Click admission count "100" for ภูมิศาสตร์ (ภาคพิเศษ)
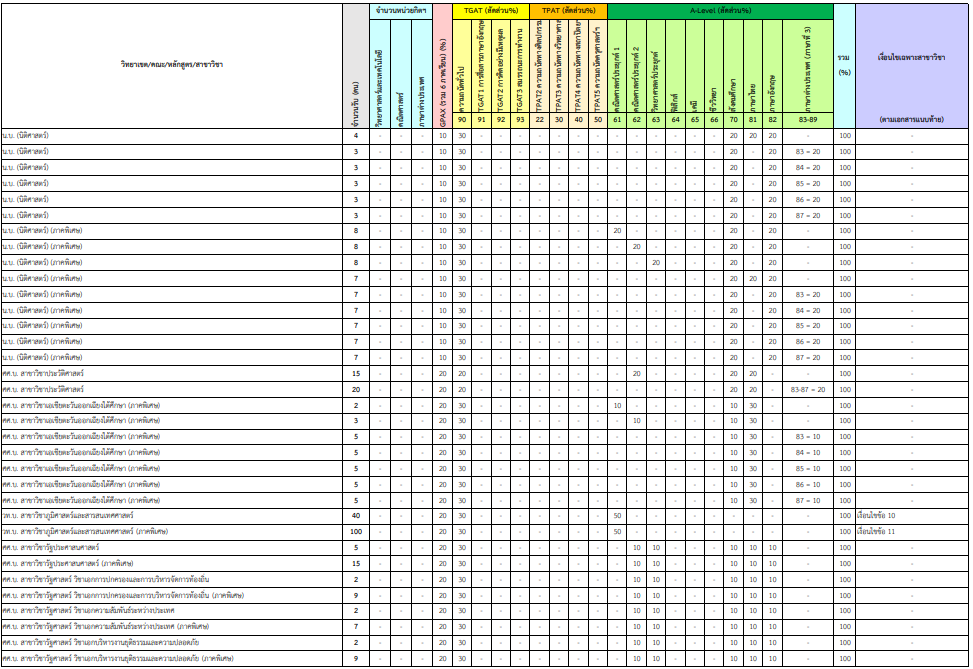Screen dimensions: 973x669 coord(356,532)
